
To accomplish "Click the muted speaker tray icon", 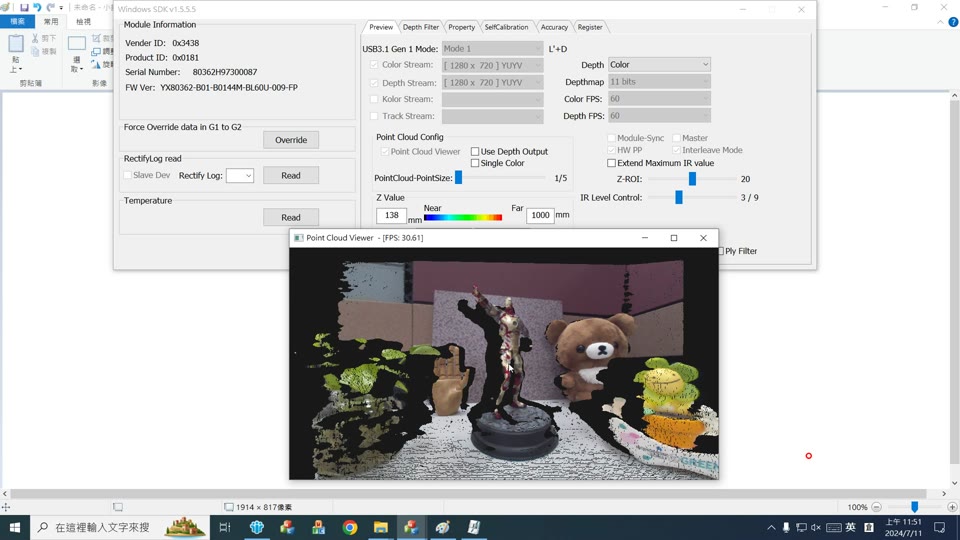I will tap(816, 527).
